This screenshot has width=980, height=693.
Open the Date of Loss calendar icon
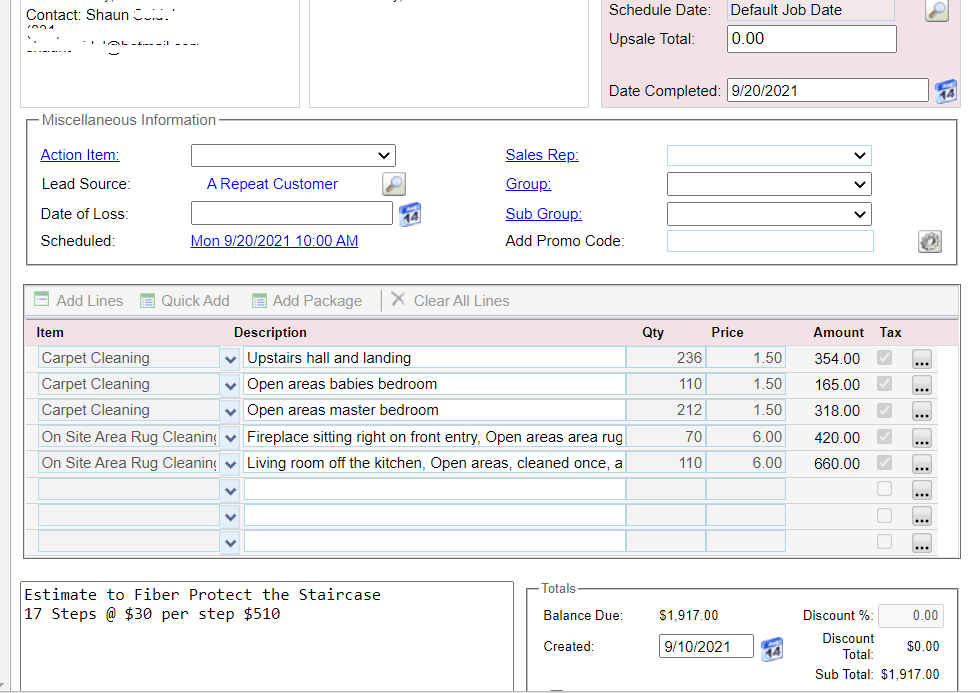coord(410,214)
